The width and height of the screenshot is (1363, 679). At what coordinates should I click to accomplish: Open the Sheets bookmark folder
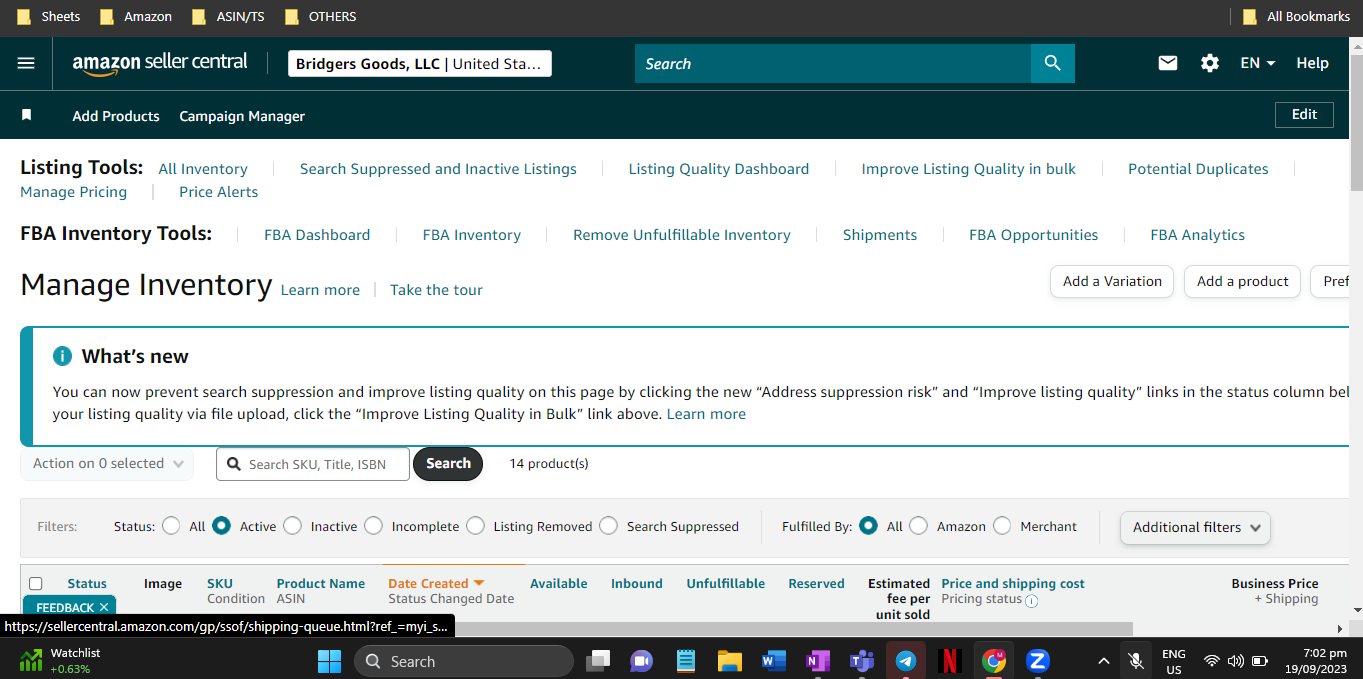tap(49, 16)
